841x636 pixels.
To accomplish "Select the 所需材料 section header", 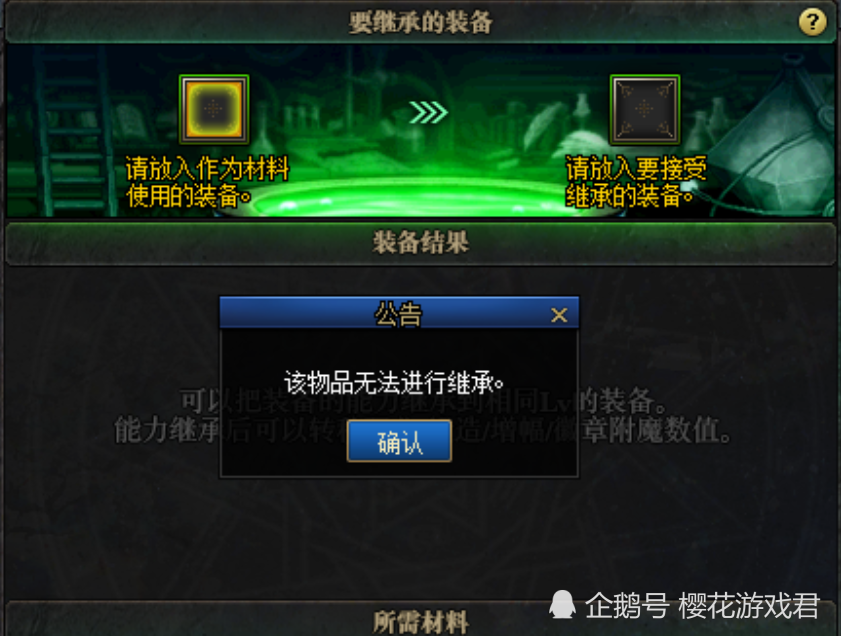I will [420, 620].
